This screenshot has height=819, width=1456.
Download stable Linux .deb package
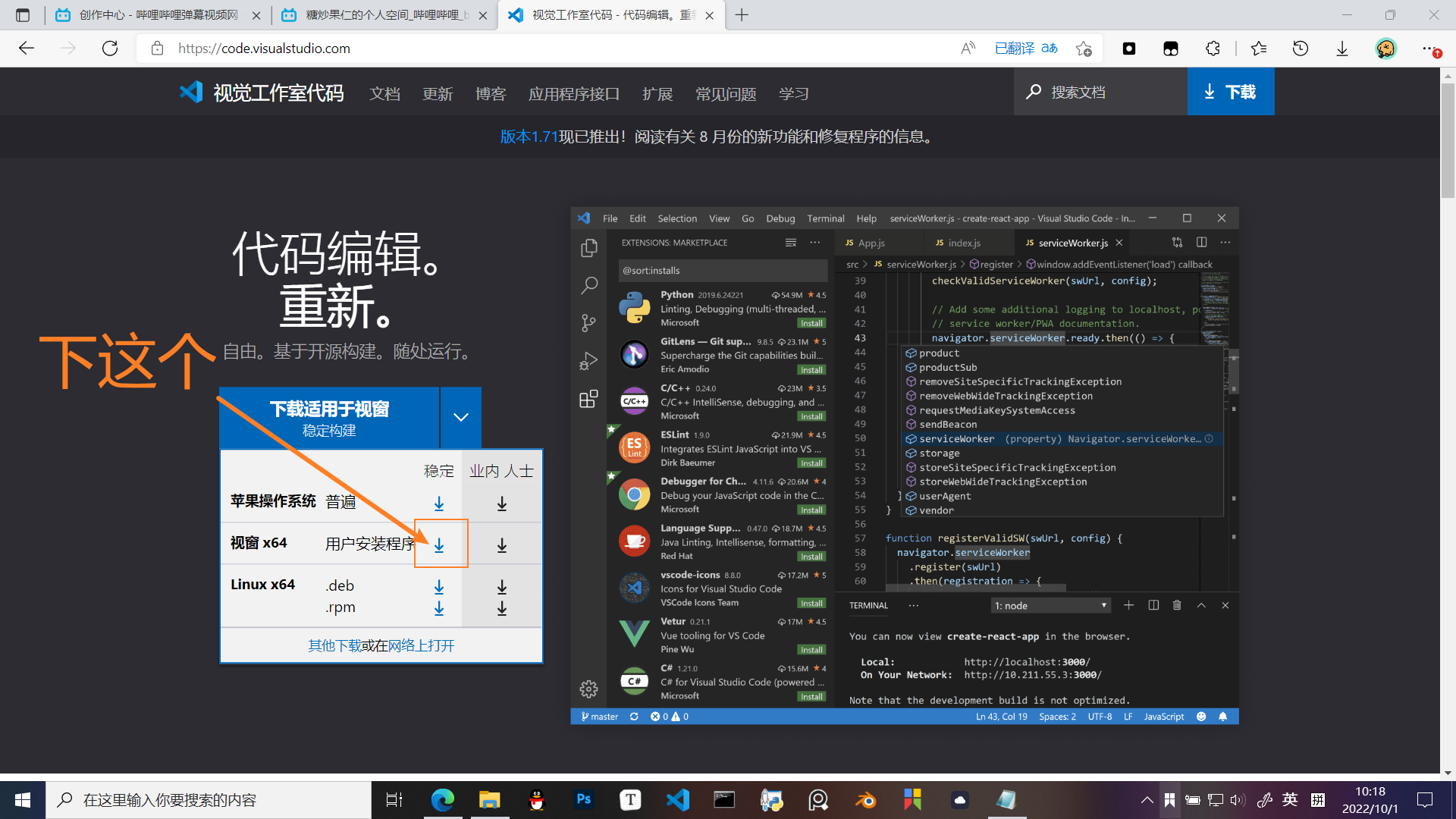click(439, 587)
